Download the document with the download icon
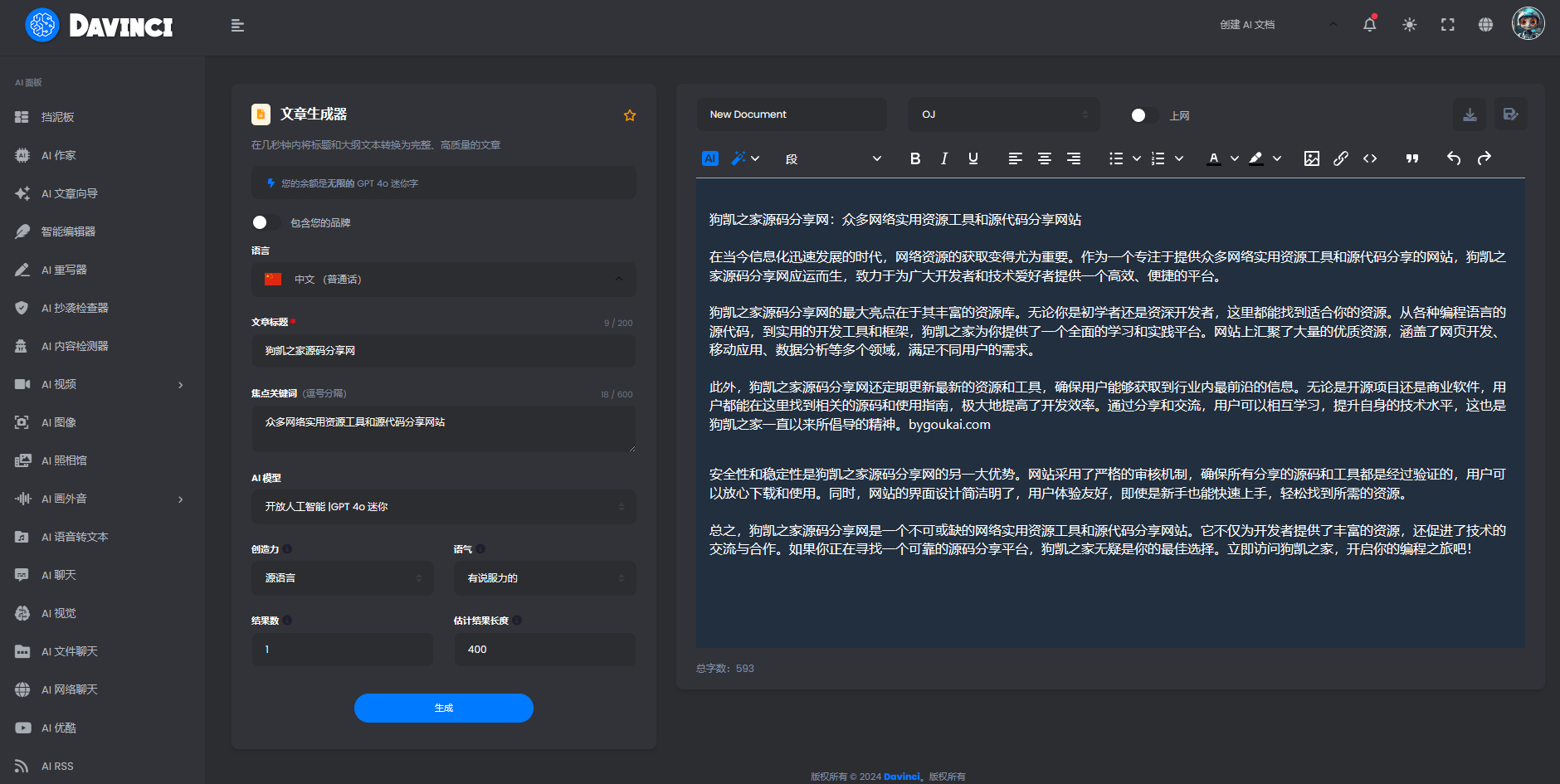Viewport: 1560px width, 784px height. coord(1470,114)
